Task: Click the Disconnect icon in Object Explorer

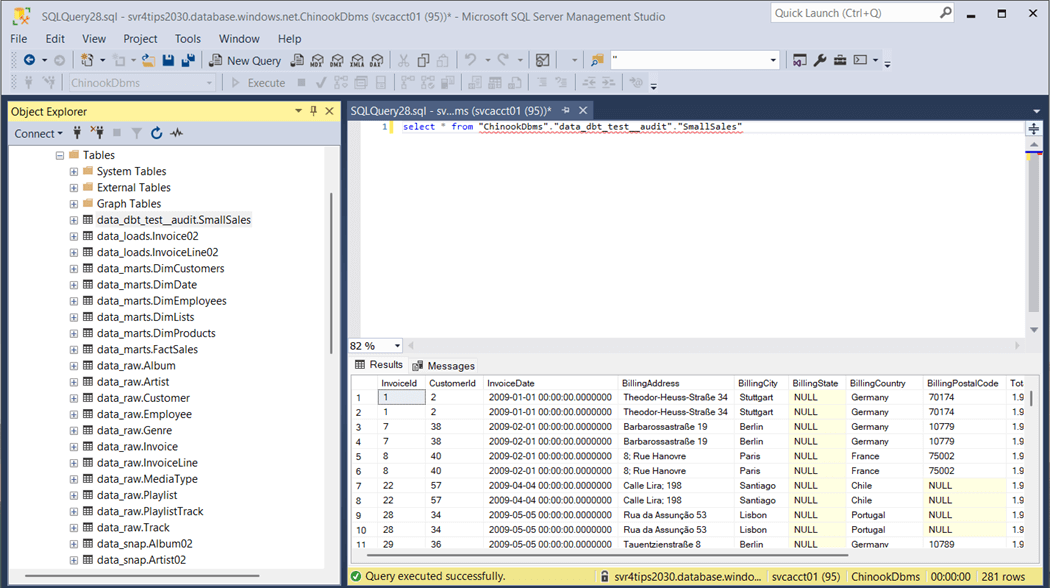Action: (97, 133)
